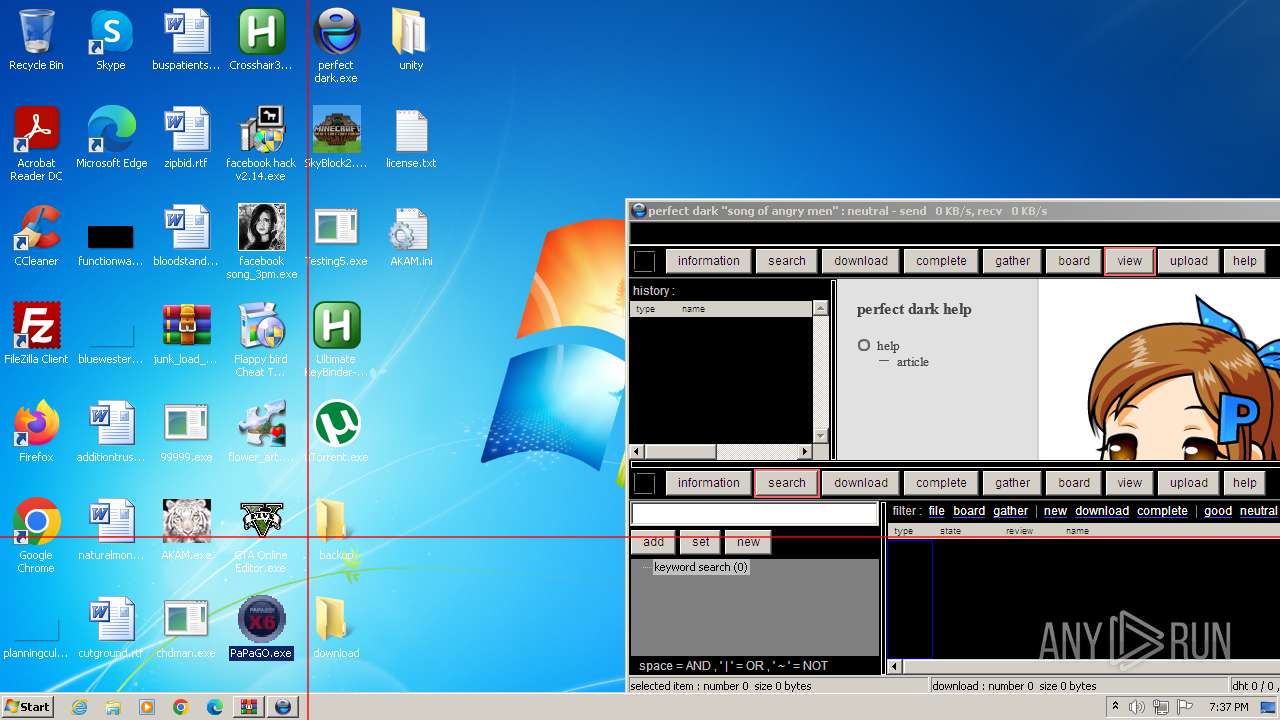Select the license.txt file icon

coord(411,138)
